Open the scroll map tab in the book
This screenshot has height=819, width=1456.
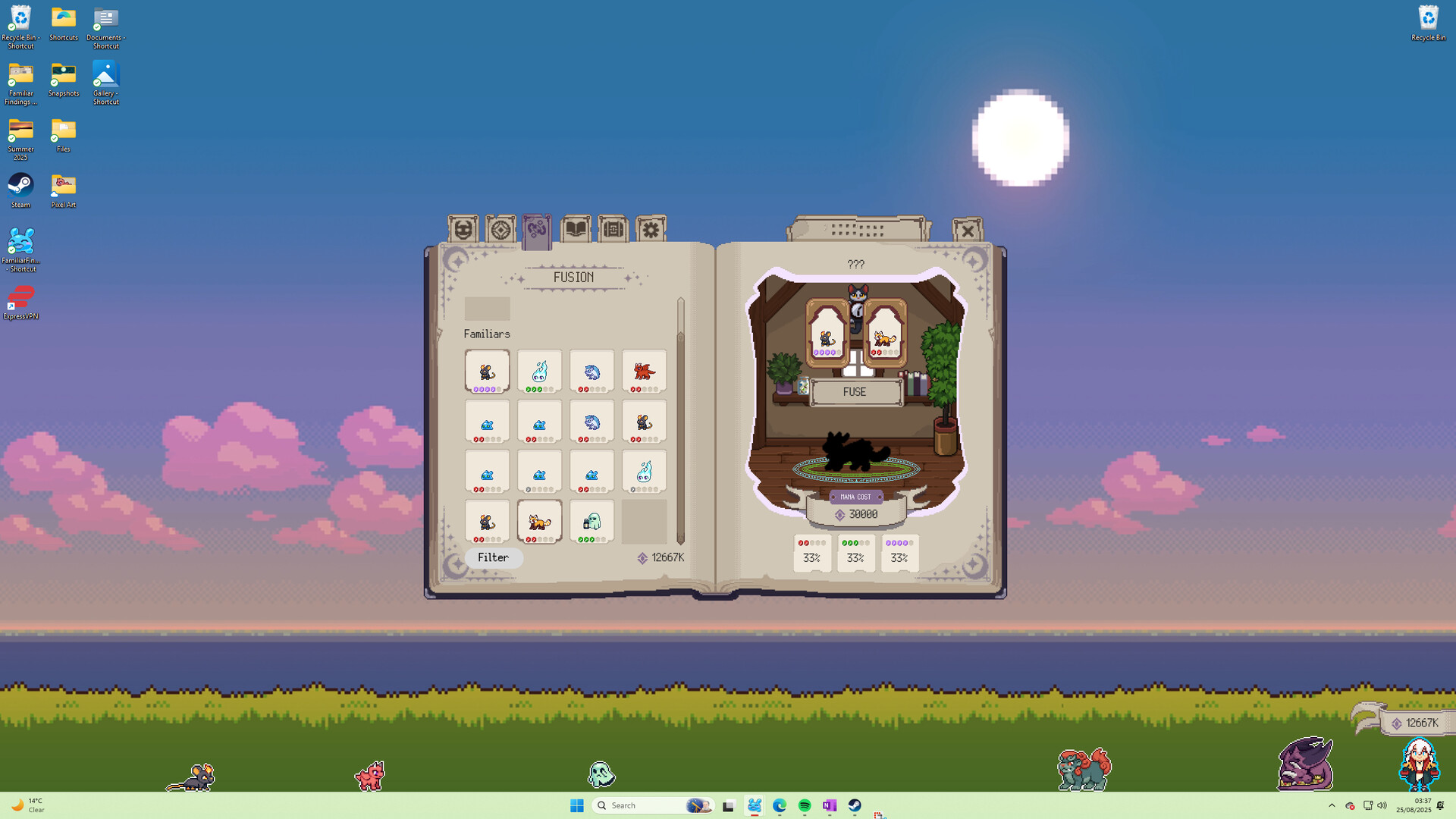coord(613,229)
